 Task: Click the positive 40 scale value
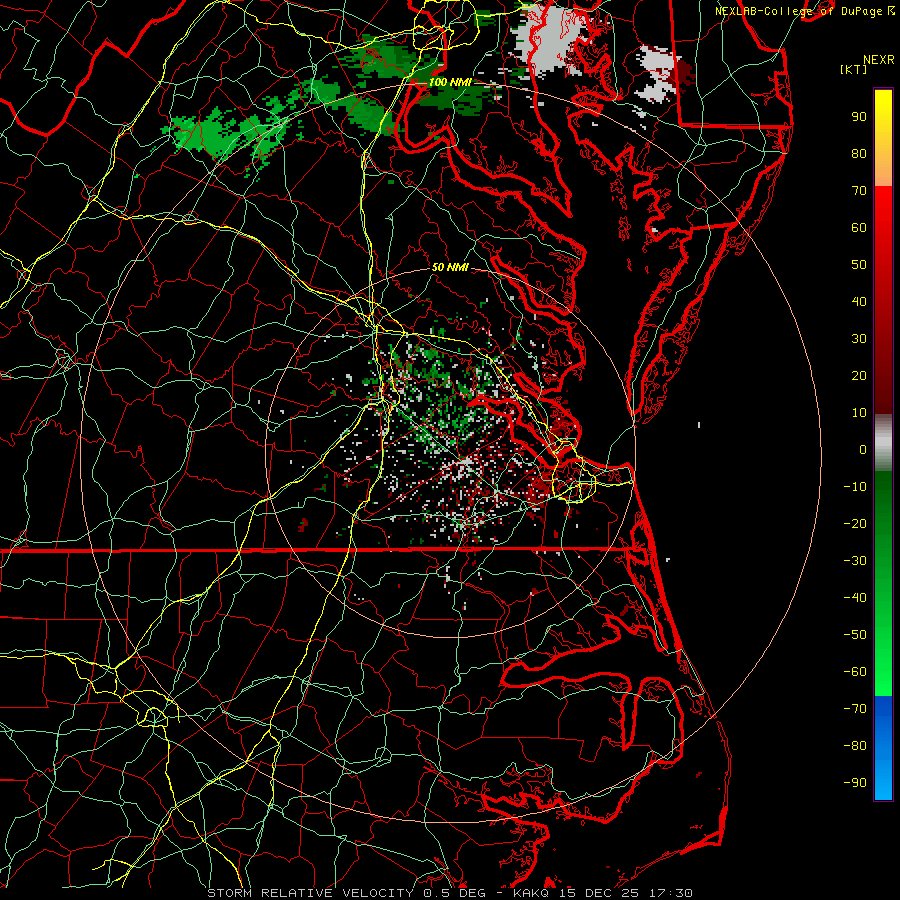click(x=859, y=301)
